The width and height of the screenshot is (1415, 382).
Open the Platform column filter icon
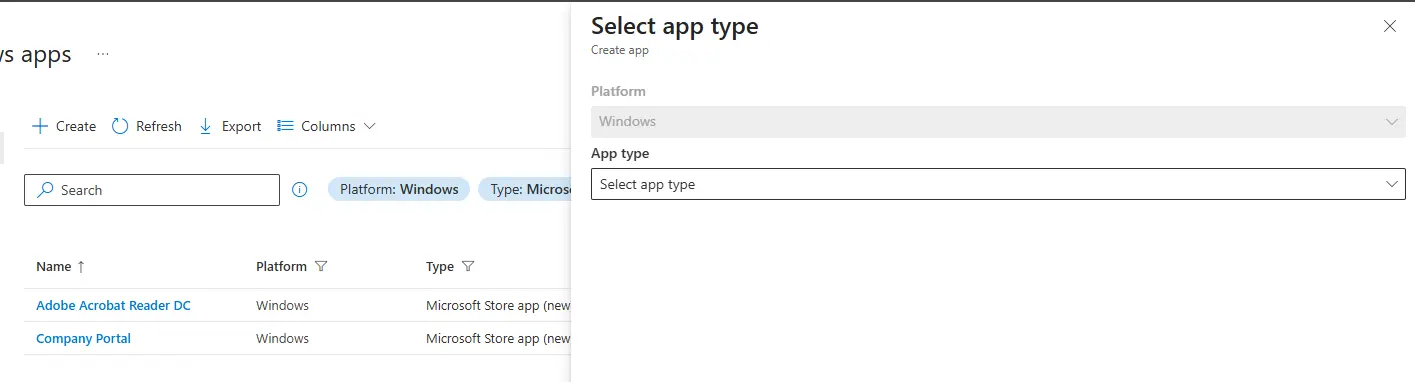pos(321,267)
